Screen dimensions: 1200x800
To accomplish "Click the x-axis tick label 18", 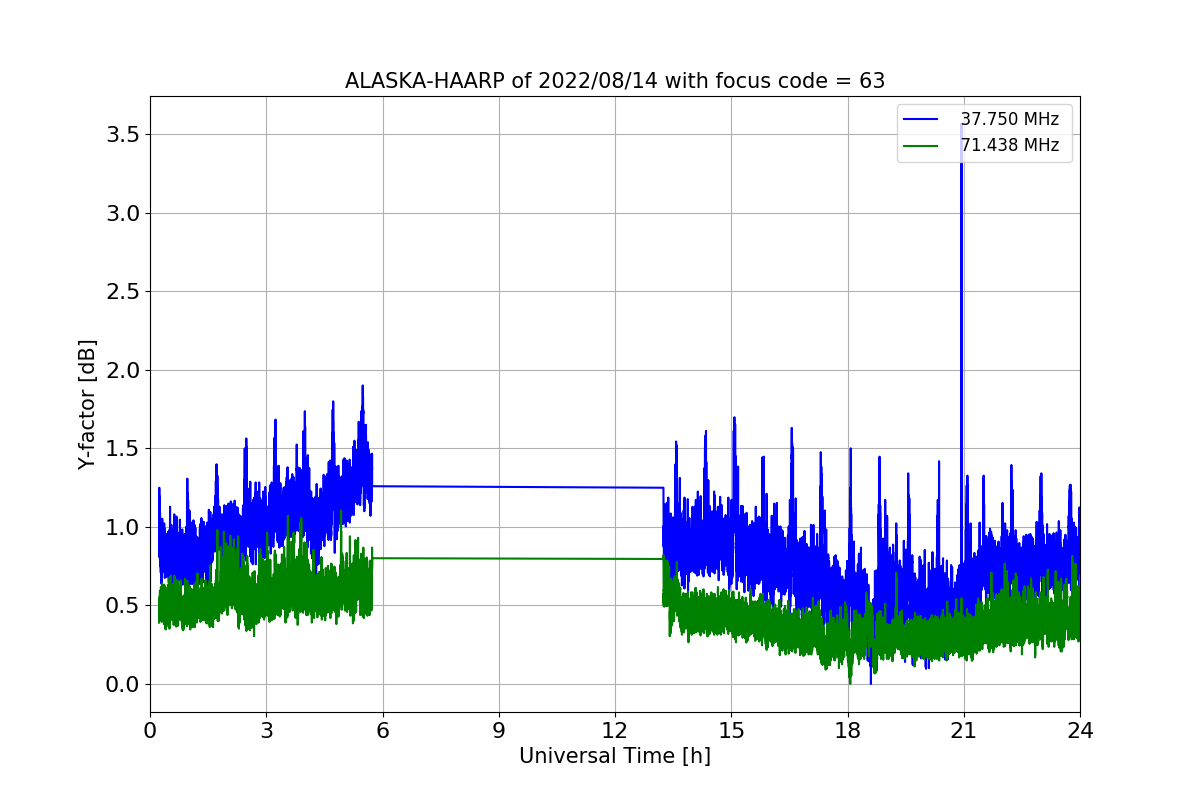I will click(848, 731).
